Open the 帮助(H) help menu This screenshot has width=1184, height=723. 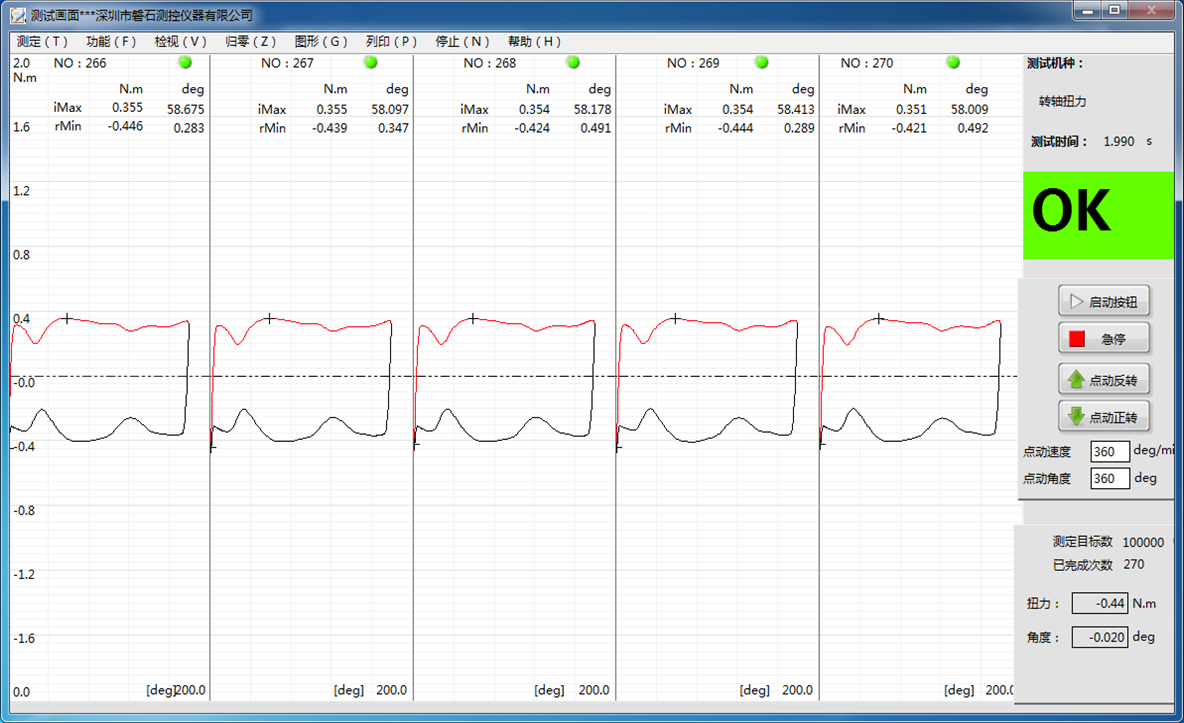(x=535, y=42)
